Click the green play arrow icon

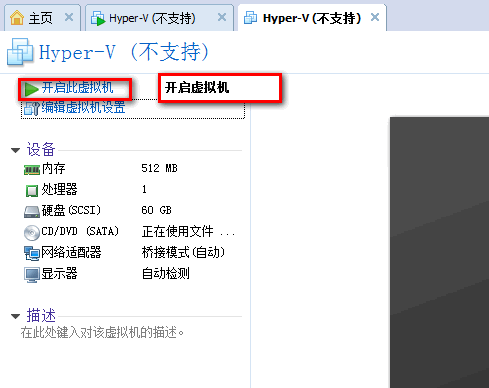pyautogui.click(x=31, y=89)
